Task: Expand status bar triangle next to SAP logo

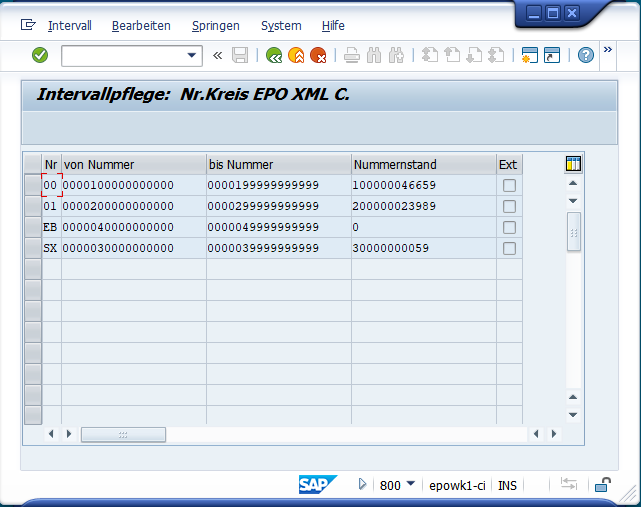Action: point(362,485)
